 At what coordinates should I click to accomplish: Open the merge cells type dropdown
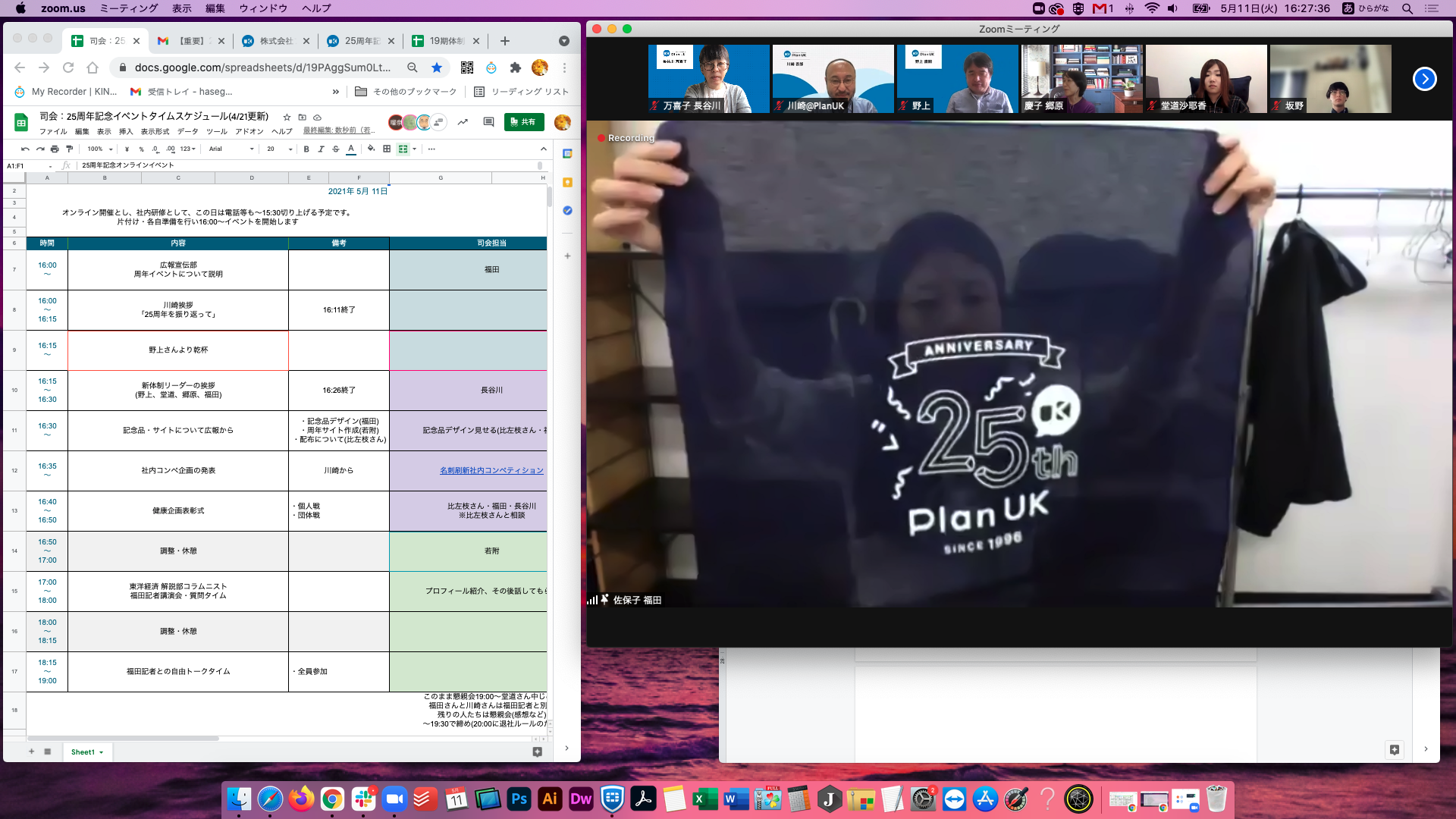pos(414,149)
